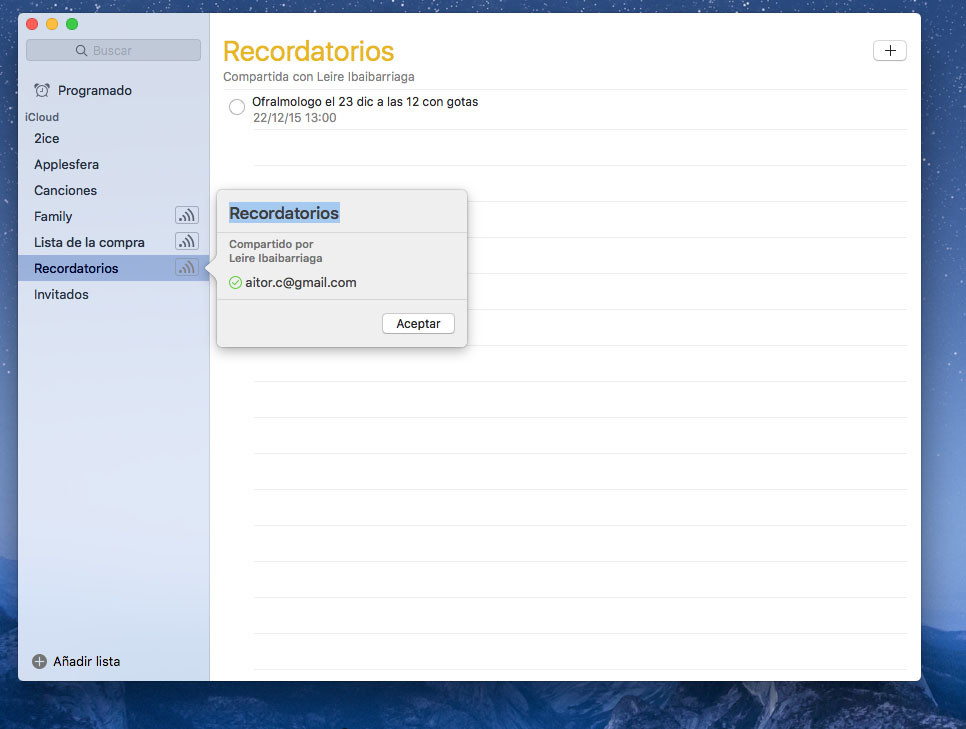966x729 pixels.
Task: Mark Ofralmologo reminder as completed
Action: point(237,107)
